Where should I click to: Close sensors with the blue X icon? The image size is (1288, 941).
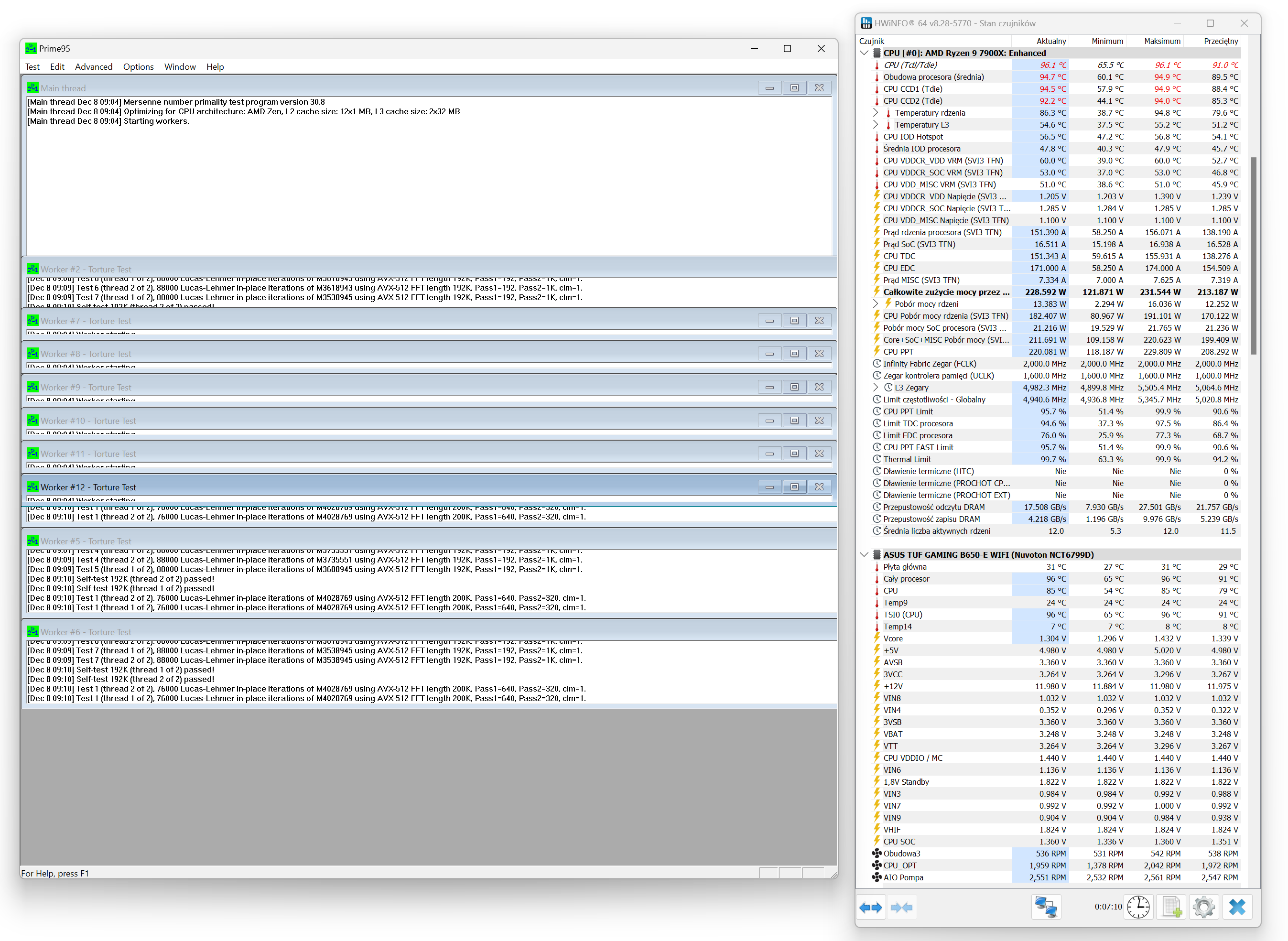click(x=1237, y=908)
